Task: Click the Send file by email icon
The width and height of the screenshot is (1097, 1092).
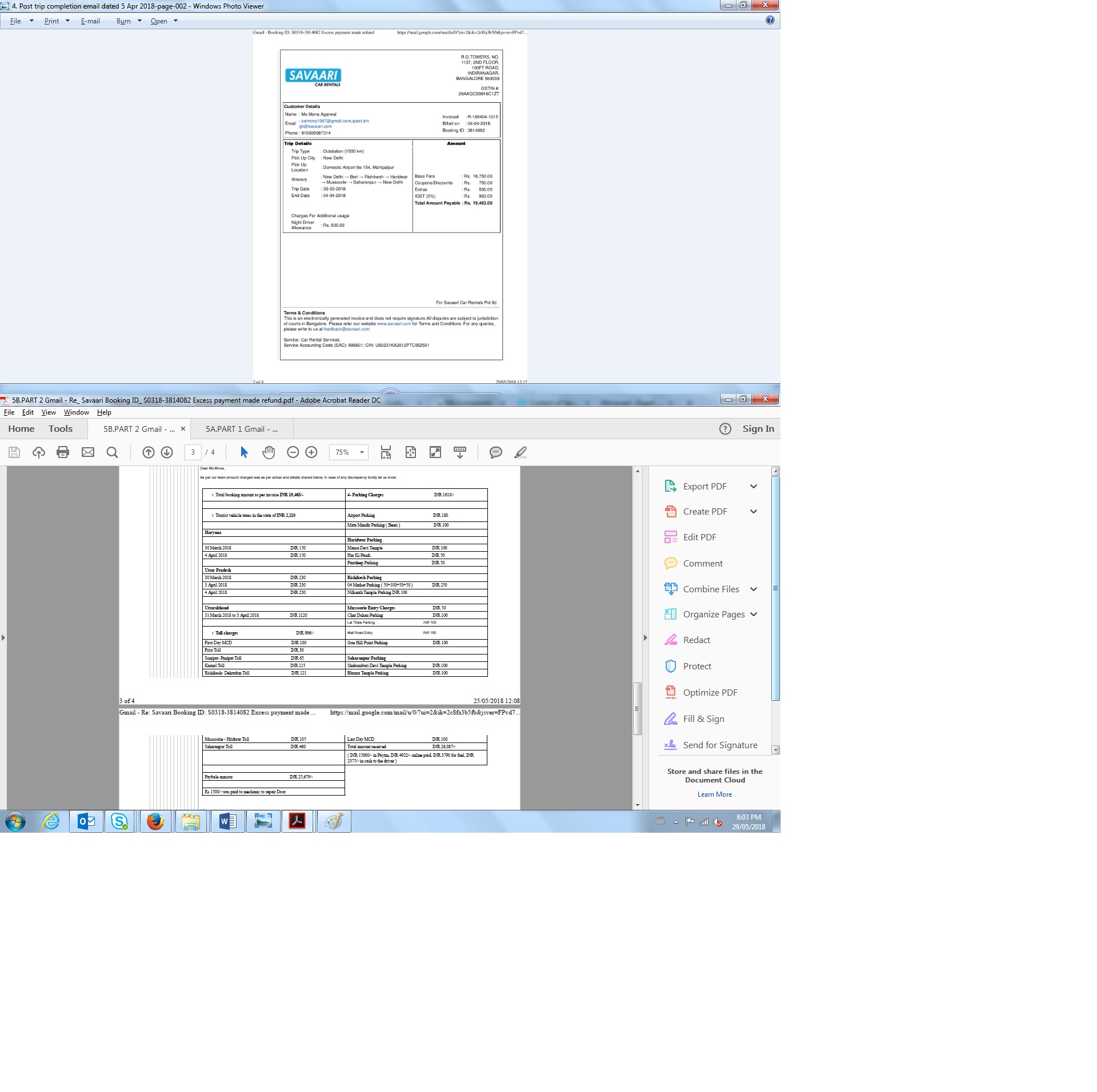Action: pyautogui.click(x=88, y=452)
